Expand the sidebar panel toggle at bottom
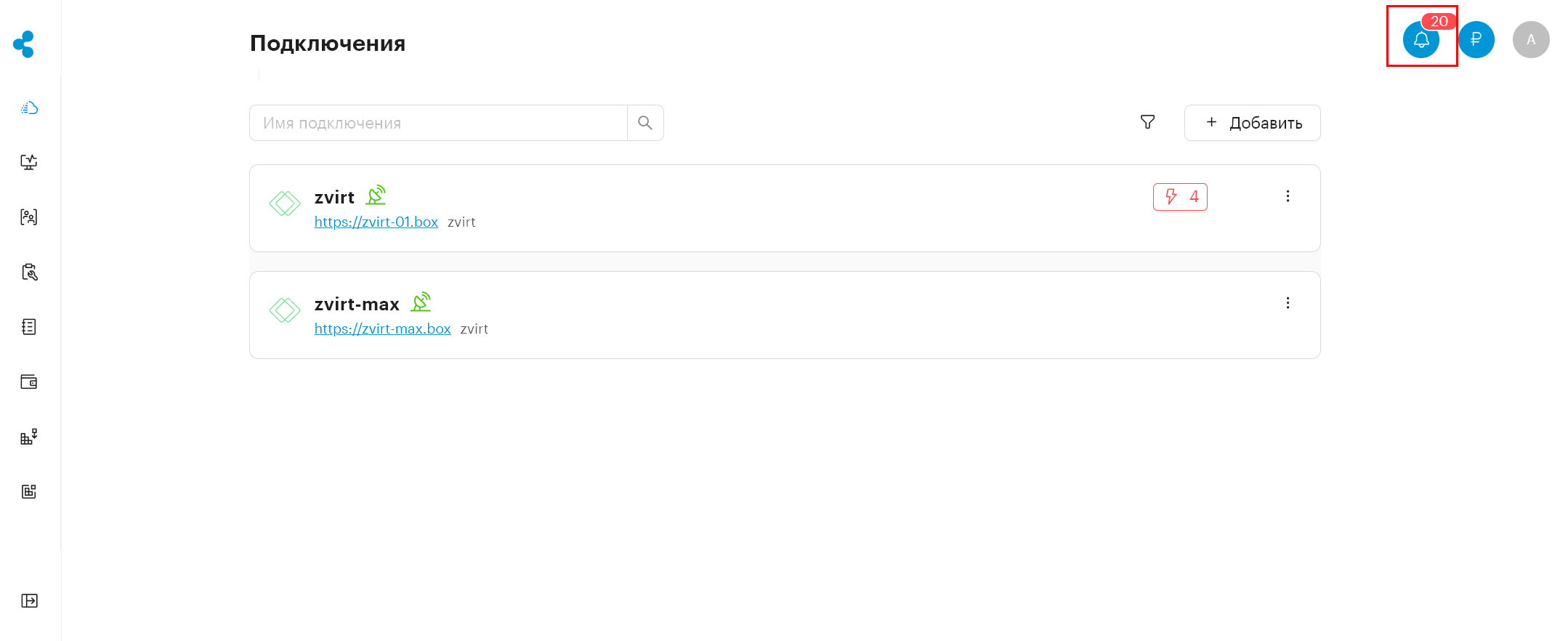This screenshot has width=1568, height=641. [x=29, y=600]
